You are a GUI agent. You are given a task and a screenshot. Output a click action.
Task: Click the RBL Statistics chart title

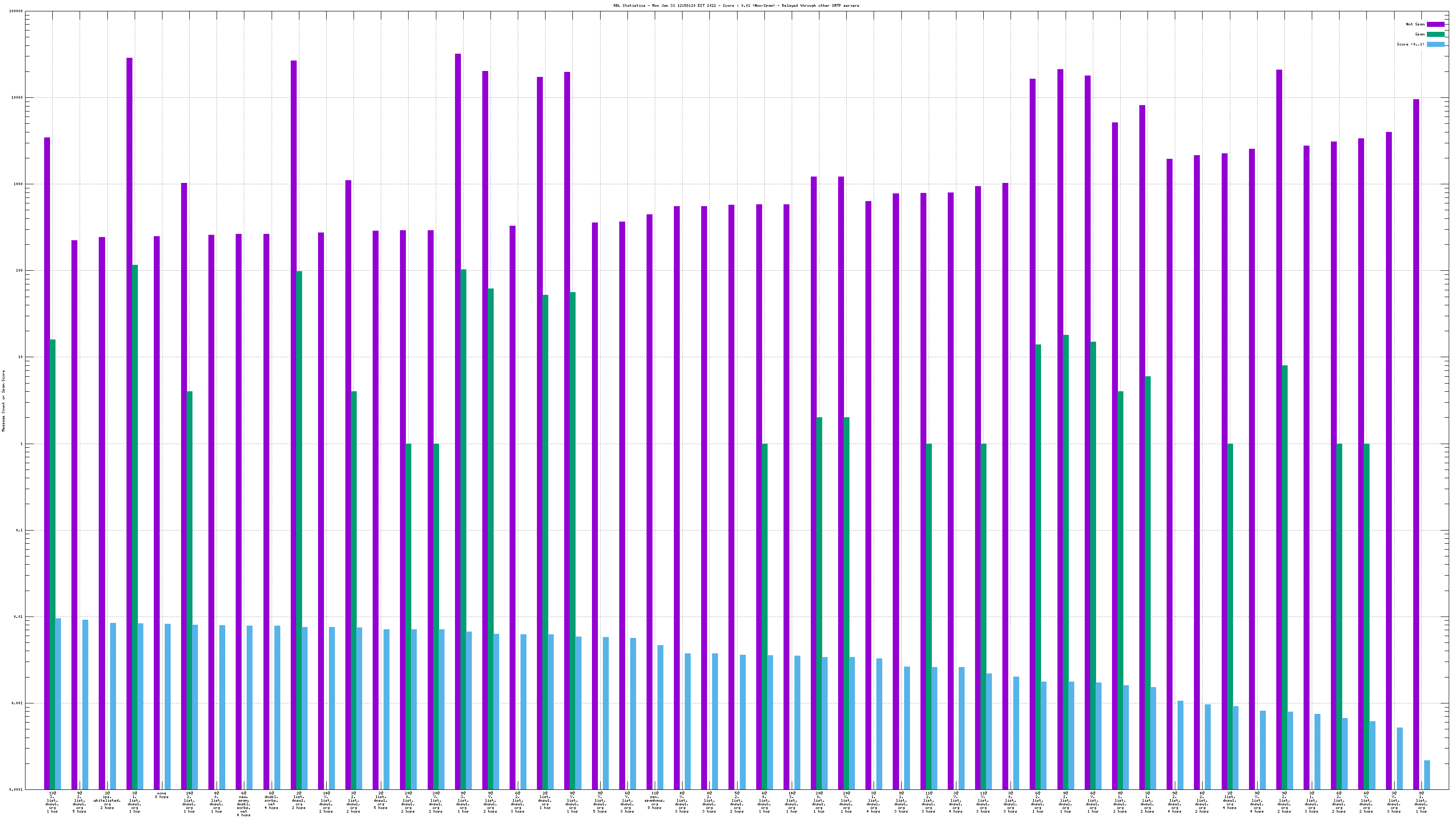tap(736, 5)
